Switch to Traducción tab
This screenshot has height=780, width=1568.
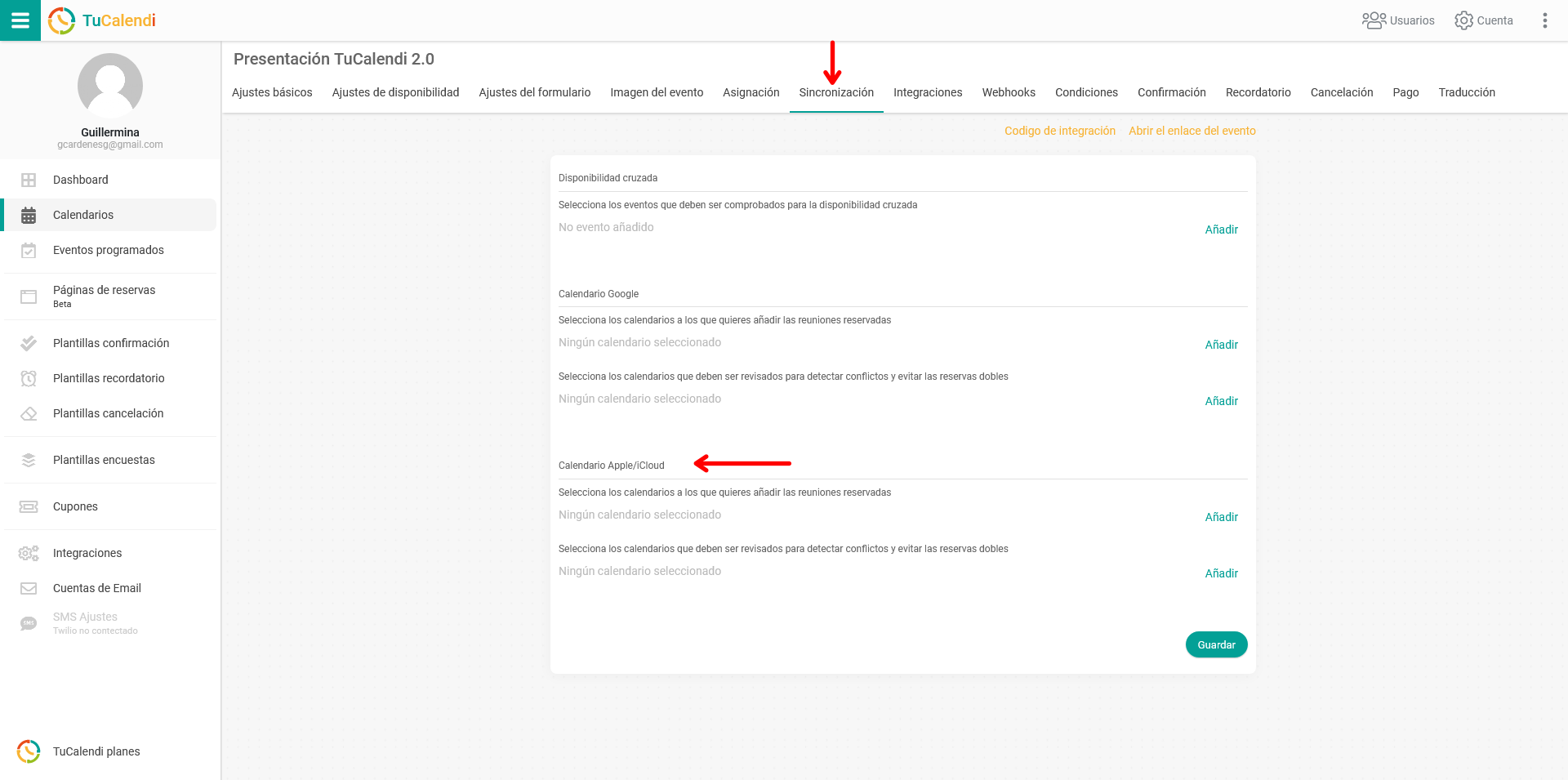pyautogui.click(x=1467, y=92)
